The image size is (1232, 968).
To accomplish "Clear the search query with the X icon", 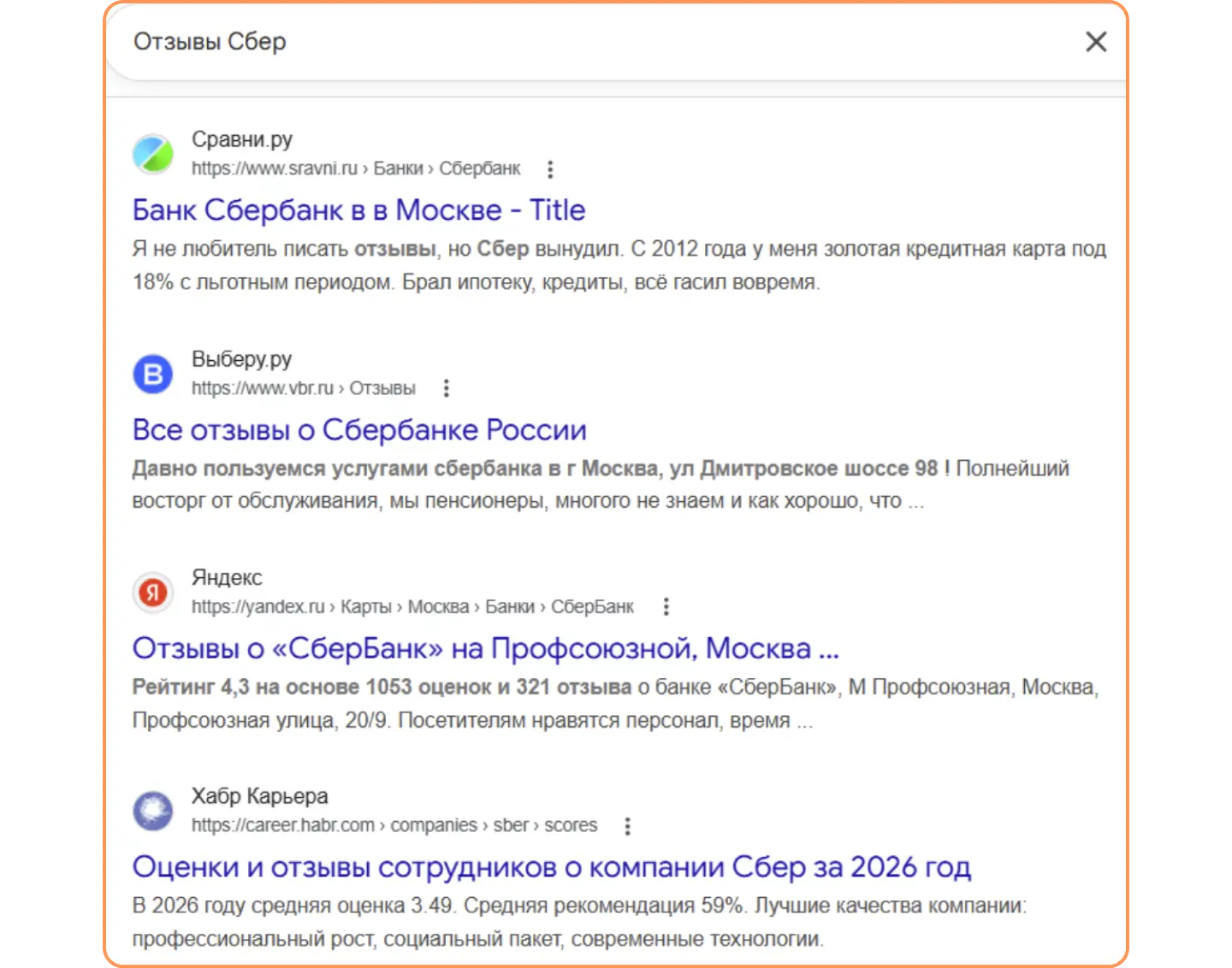I will point(1096,42).
